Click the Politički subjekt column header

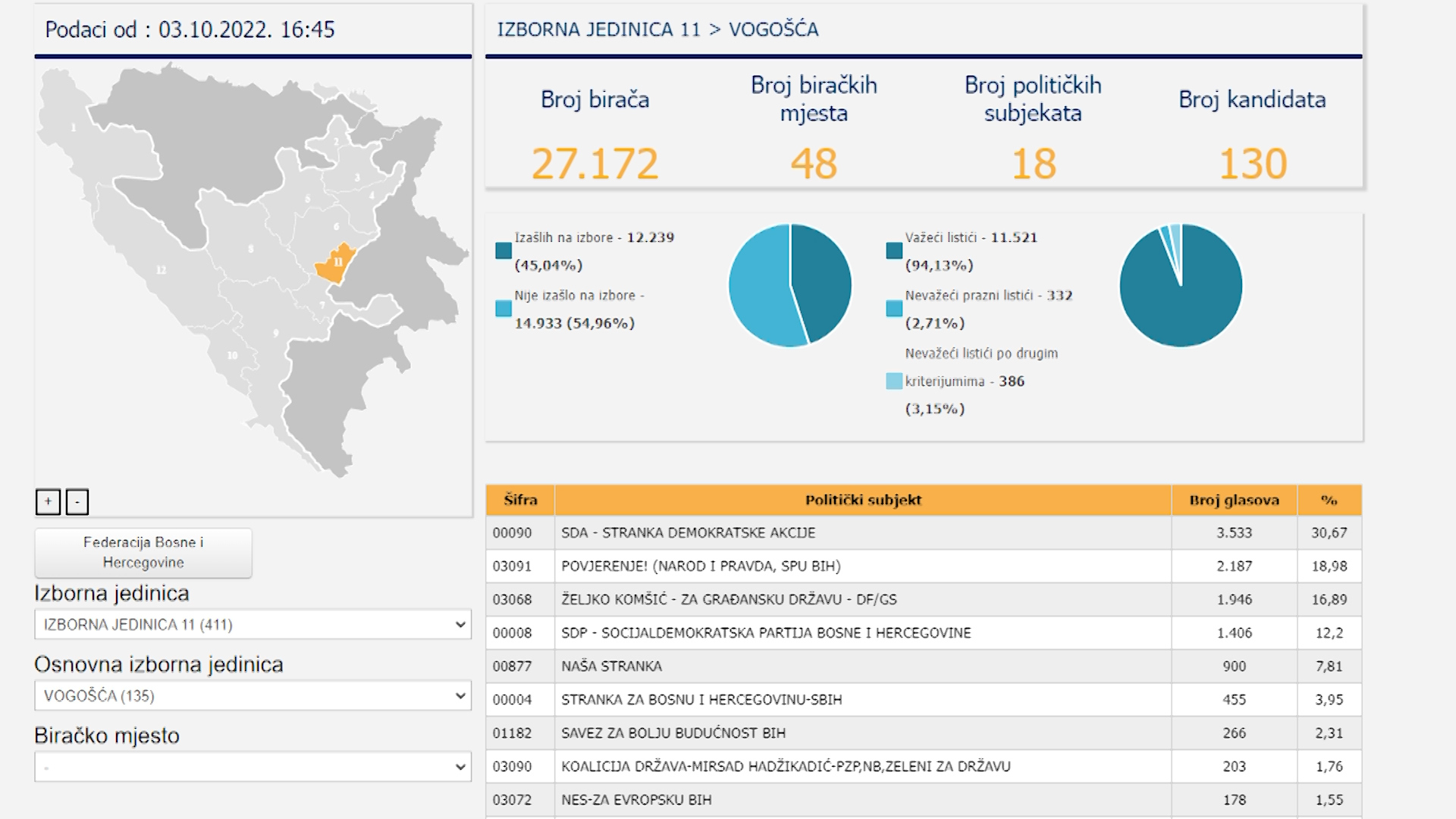coord(863,500)
